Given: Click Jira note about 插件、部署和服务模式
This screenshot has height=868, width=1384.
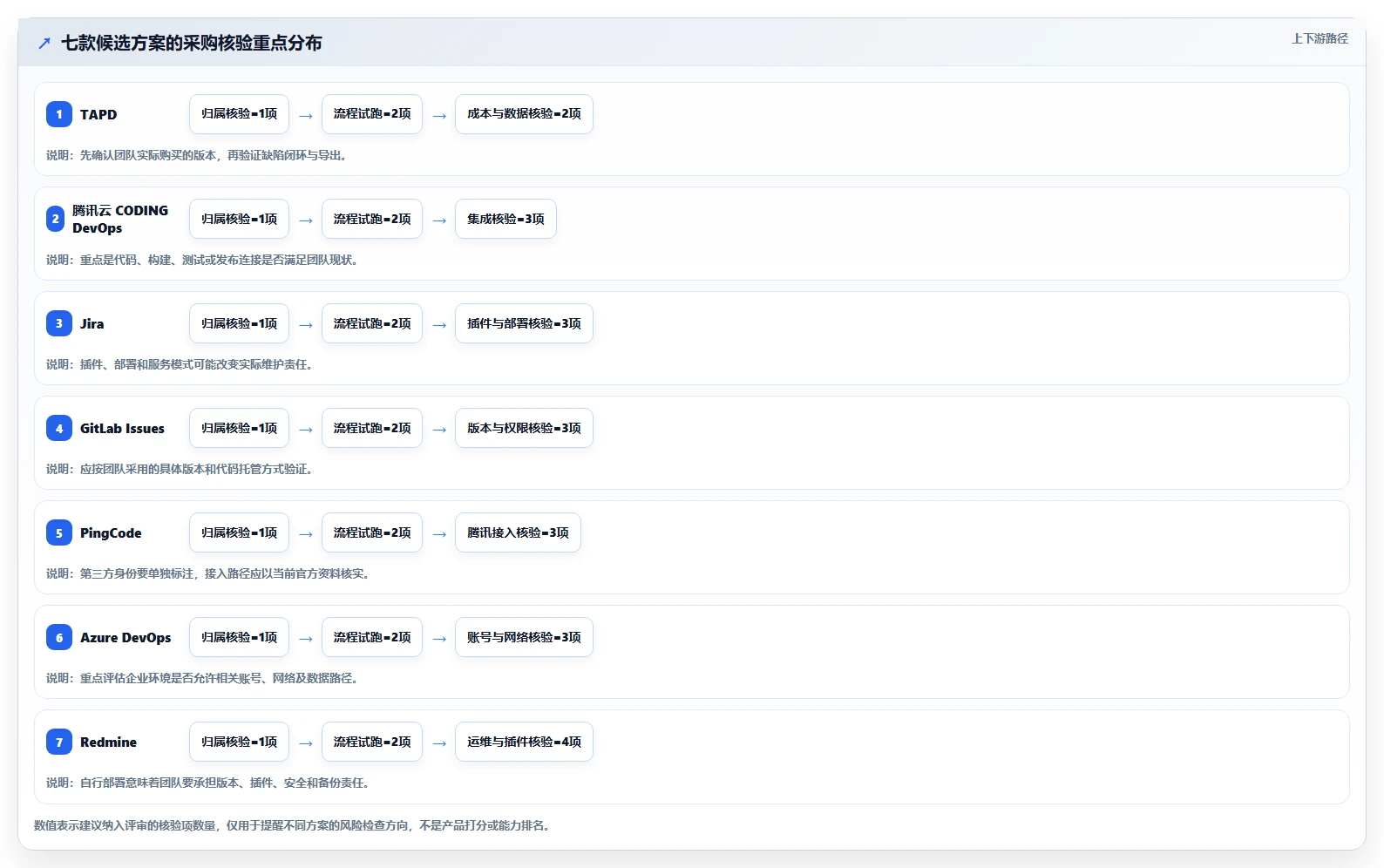Looking at the screenshot, I should [x=181, y=364].
